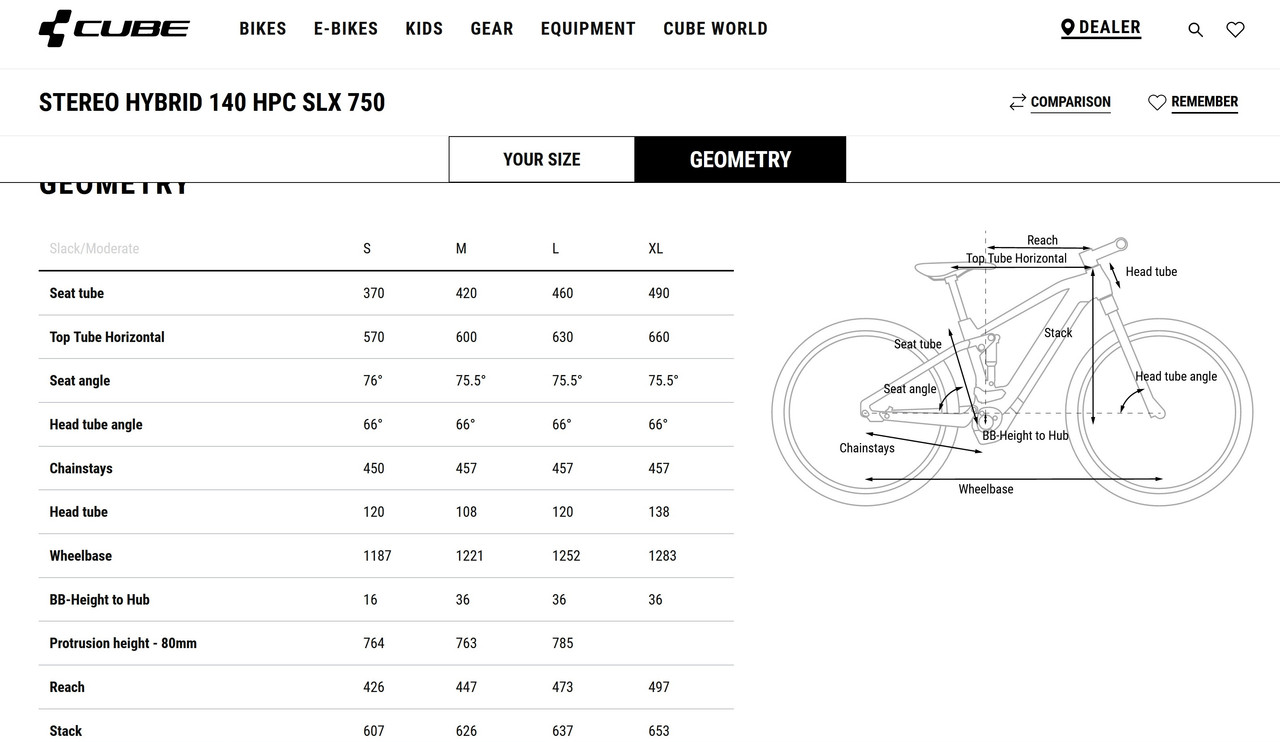Click the Stereo Hybrid 140 HPC SLX 750 title
This screenshot has width=1280, height=742.
[212, 102]
